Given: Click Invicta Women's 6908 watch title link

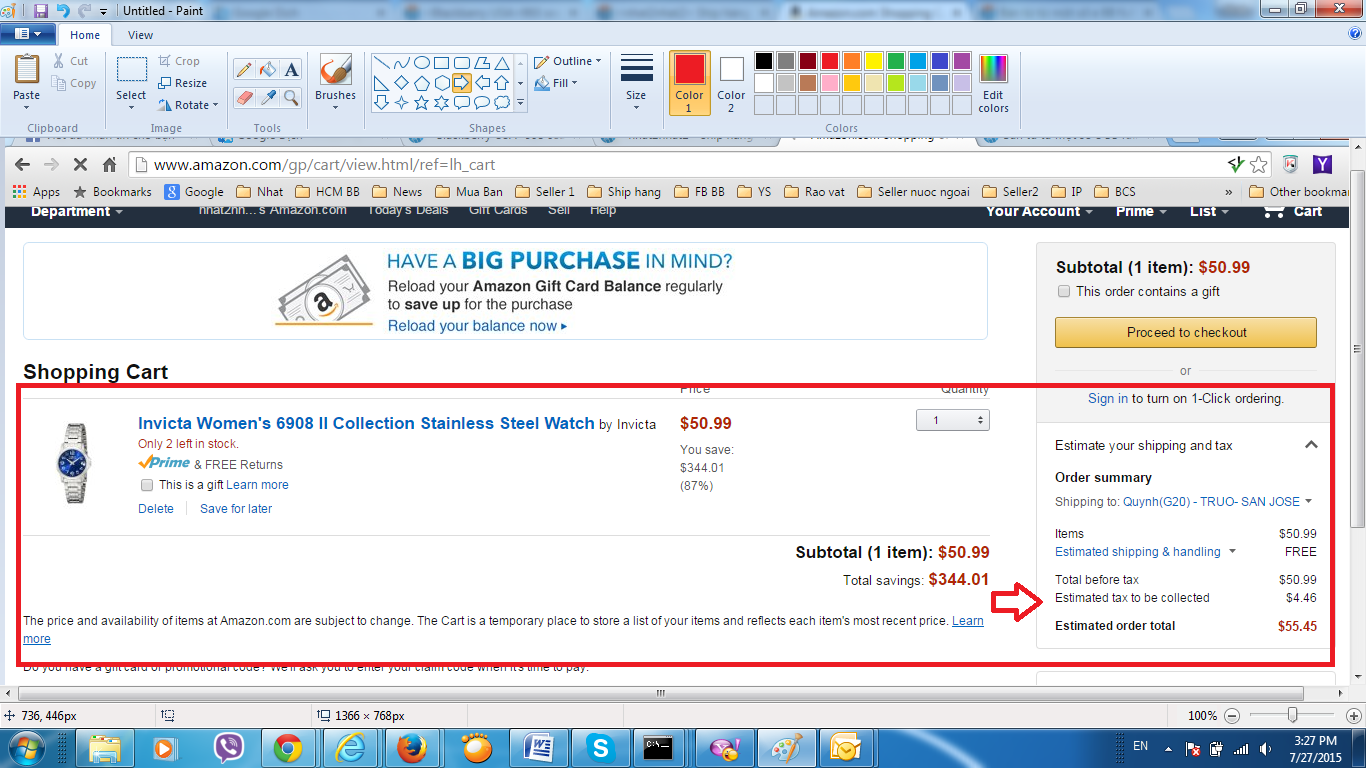Looking at the screenshot, I should (x=366, y=423).
